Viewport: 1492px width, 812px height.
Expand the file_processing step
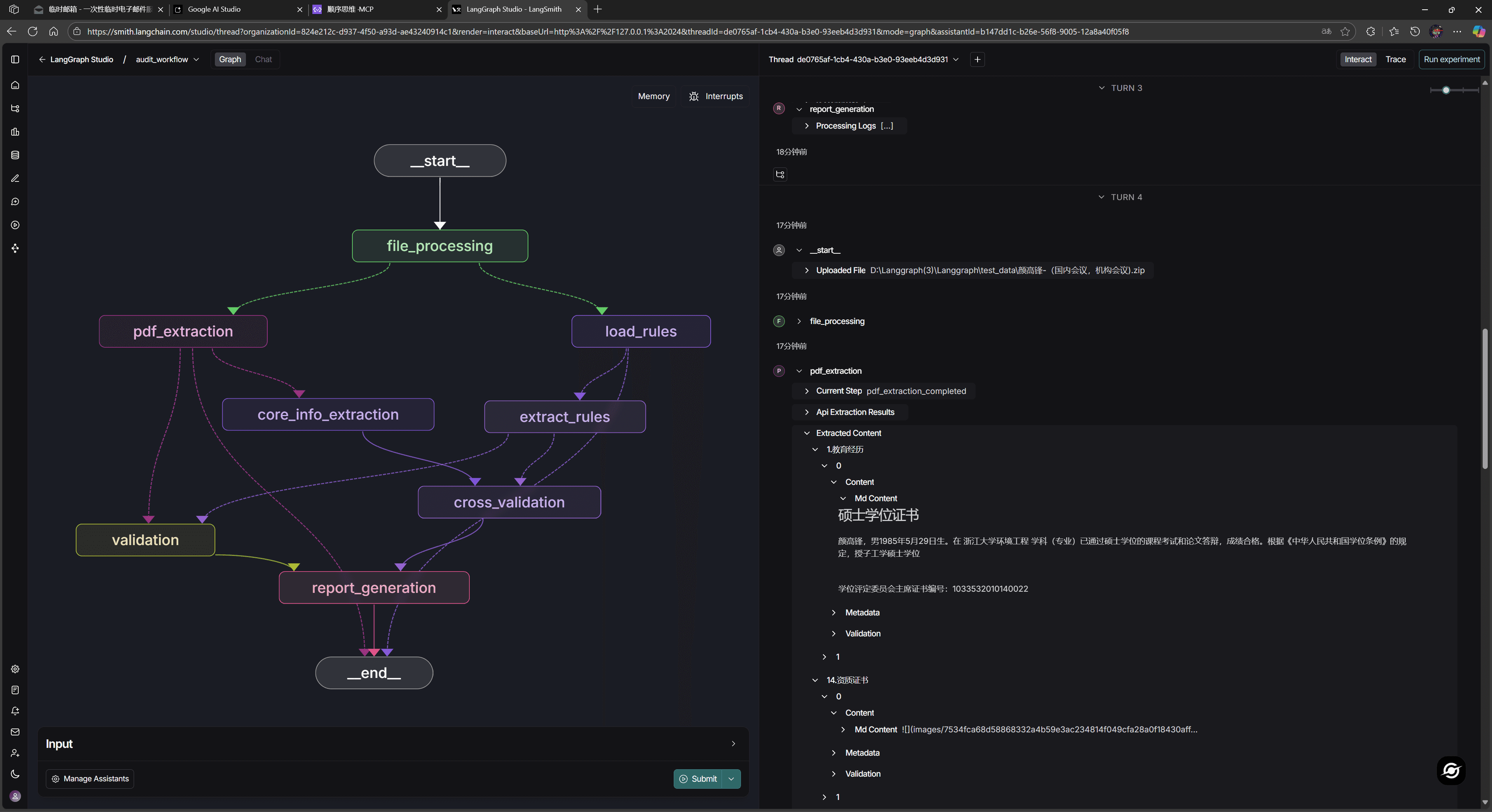pos(799,321)
